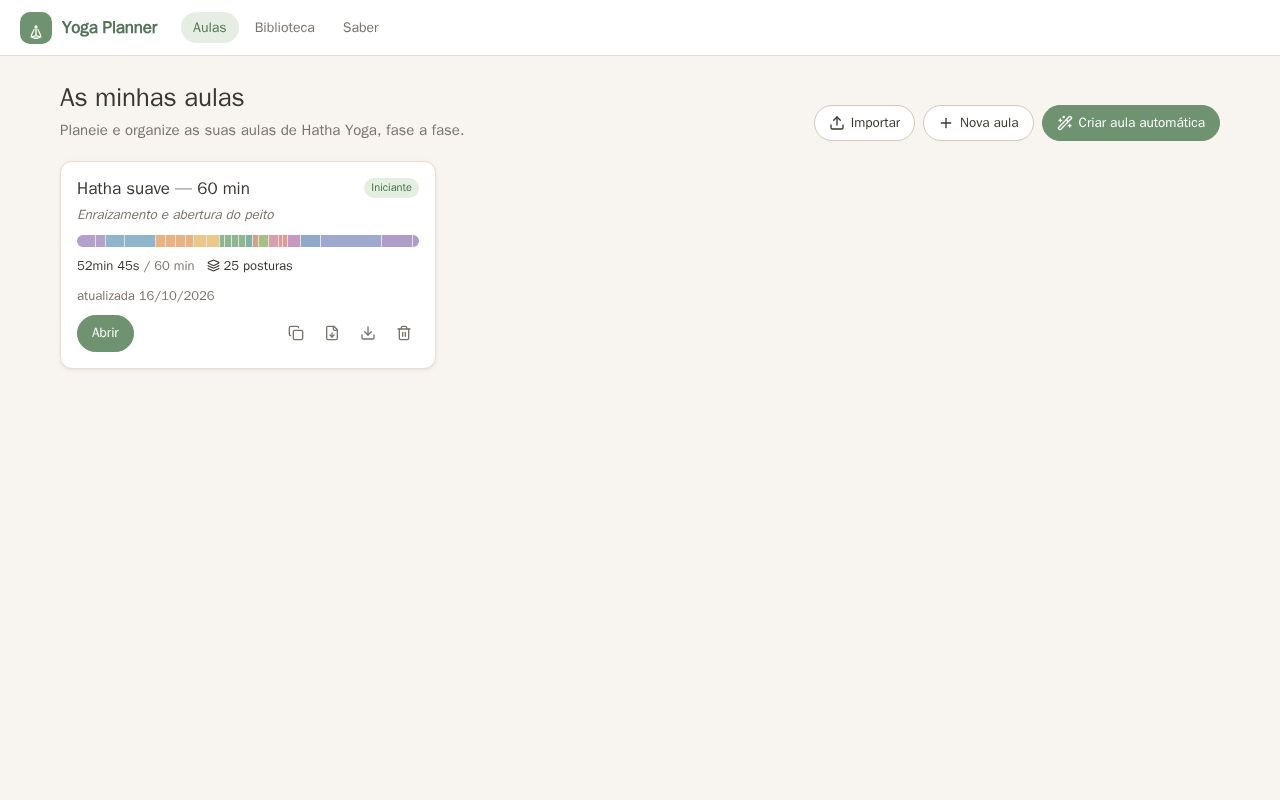Click Criar aula automática
The height and width of the screenshot is (800, 1280).
[x=1131, y=123]
